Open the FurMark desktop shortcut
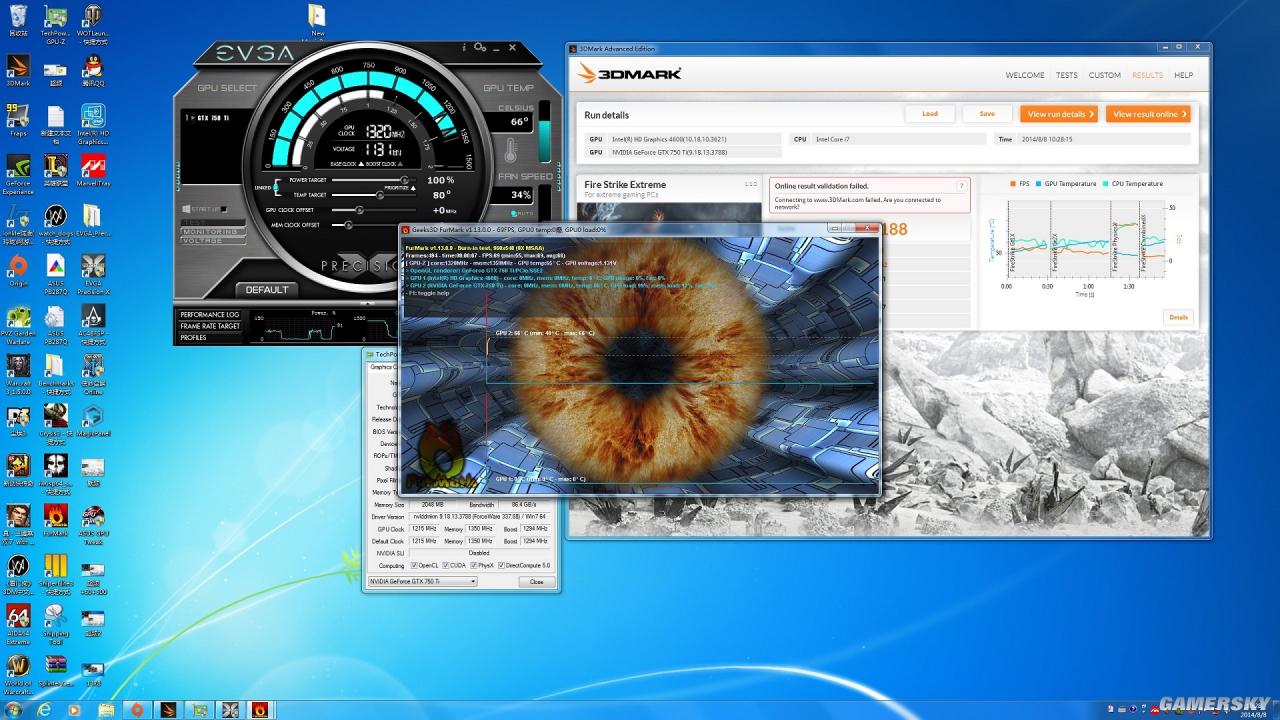 tap(55, 520)
